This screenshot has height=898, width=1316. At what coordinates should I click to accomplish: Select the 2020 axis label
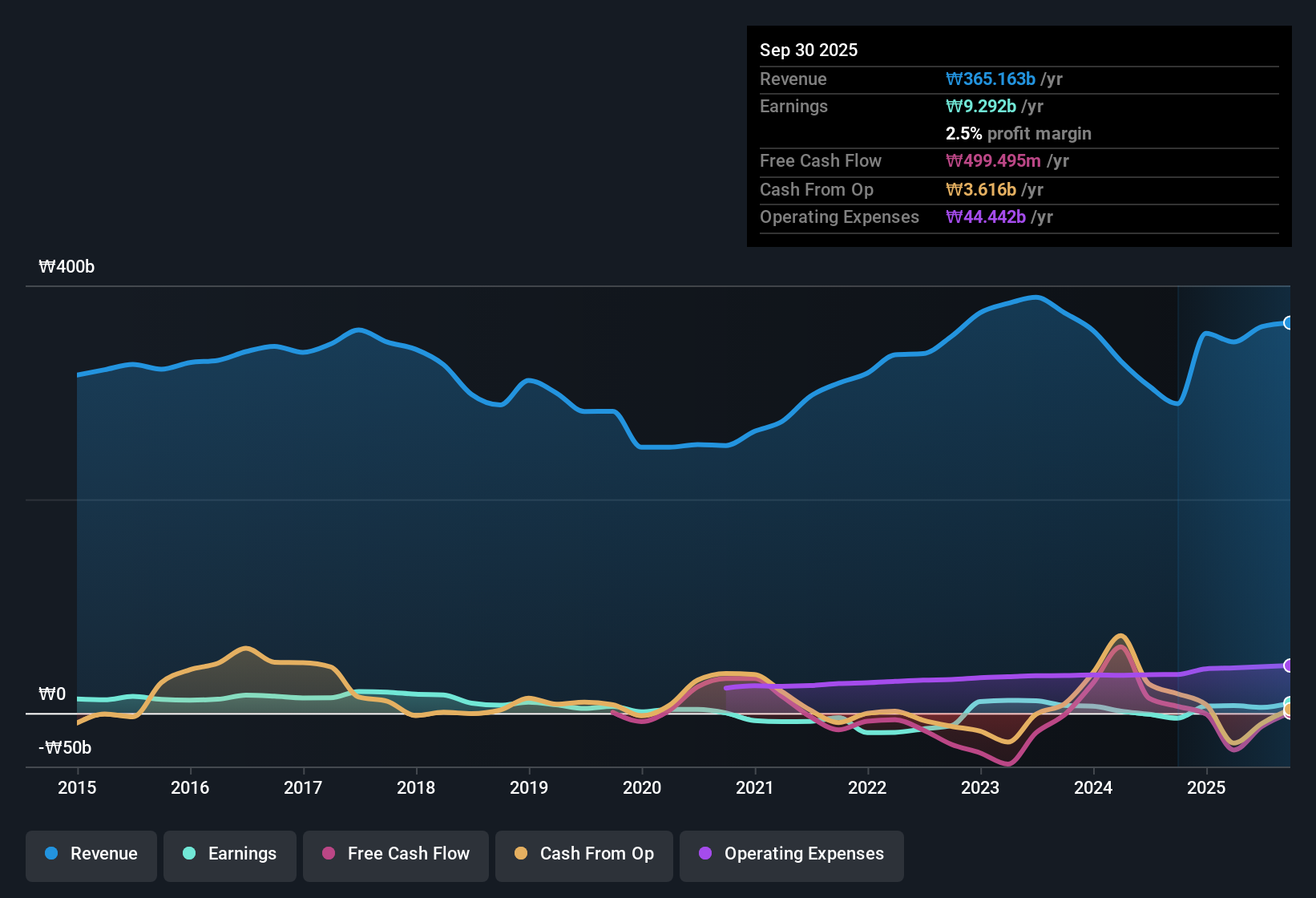(642, 788)
